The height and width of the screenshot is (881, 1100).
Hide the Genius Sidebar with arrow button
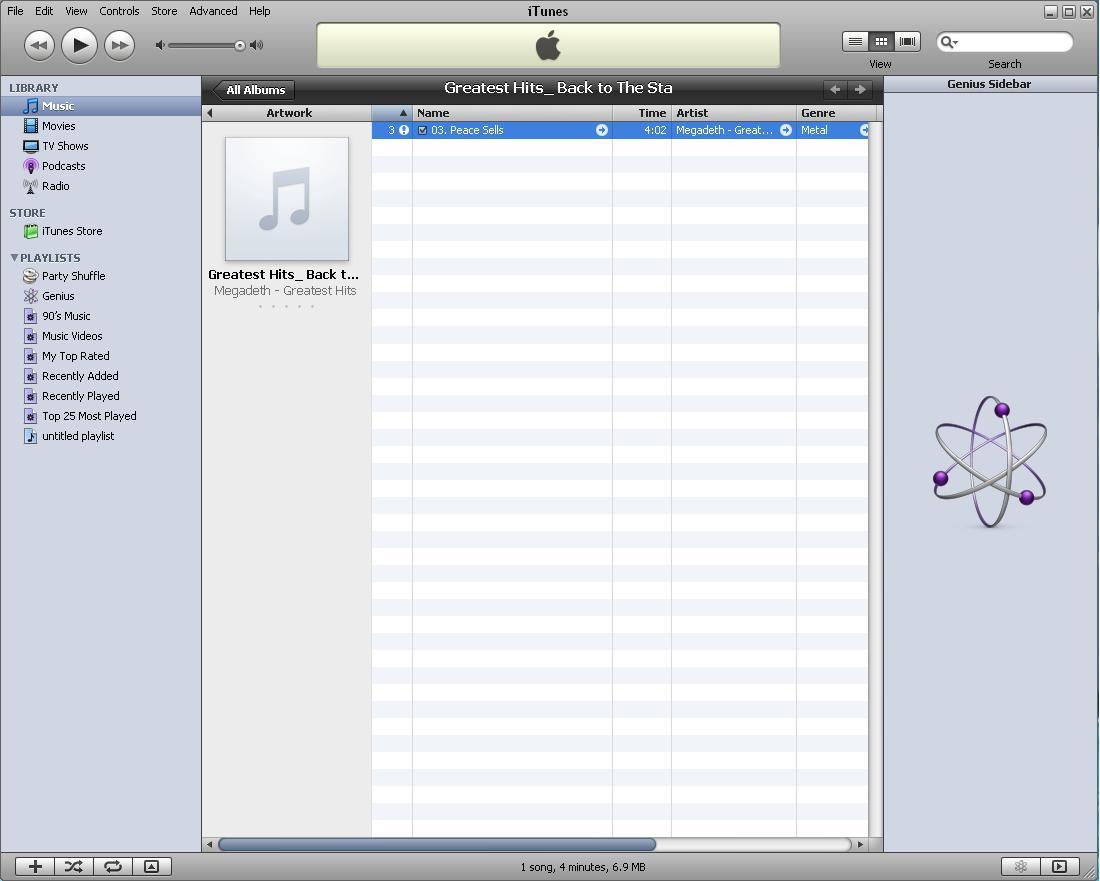tap(1060, 866)
